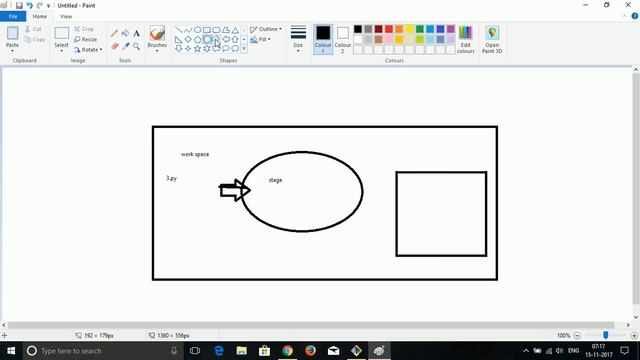Click the Cut button
The width and height of the screenshot is (640, 360).
coord(33,29)
